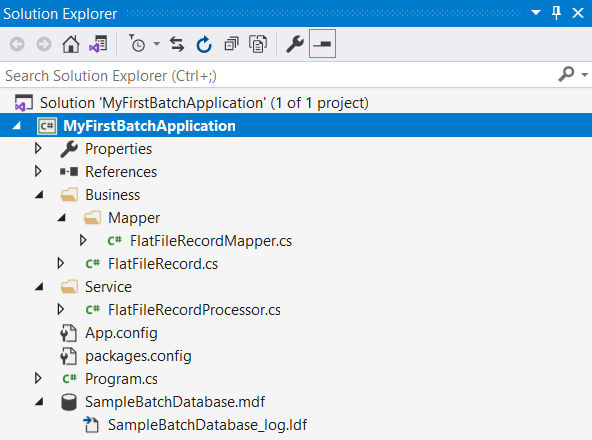
Task: Open search options dropdown arrow
Action: tap(584, 74)
